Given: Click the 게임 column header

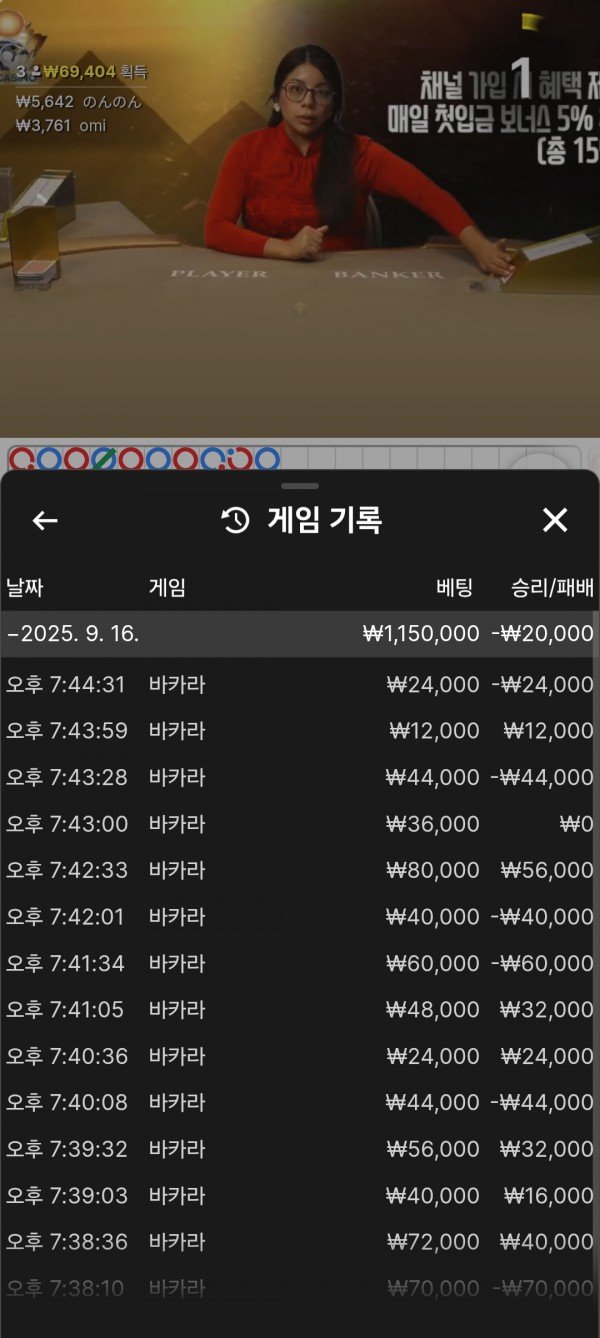Looking at the screenshot, I should pos(167,588).
